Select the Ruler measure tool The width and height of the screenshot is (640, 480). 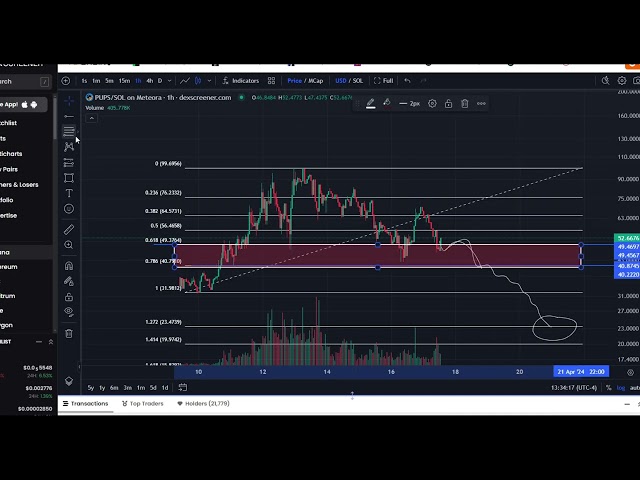click(69, 228)
